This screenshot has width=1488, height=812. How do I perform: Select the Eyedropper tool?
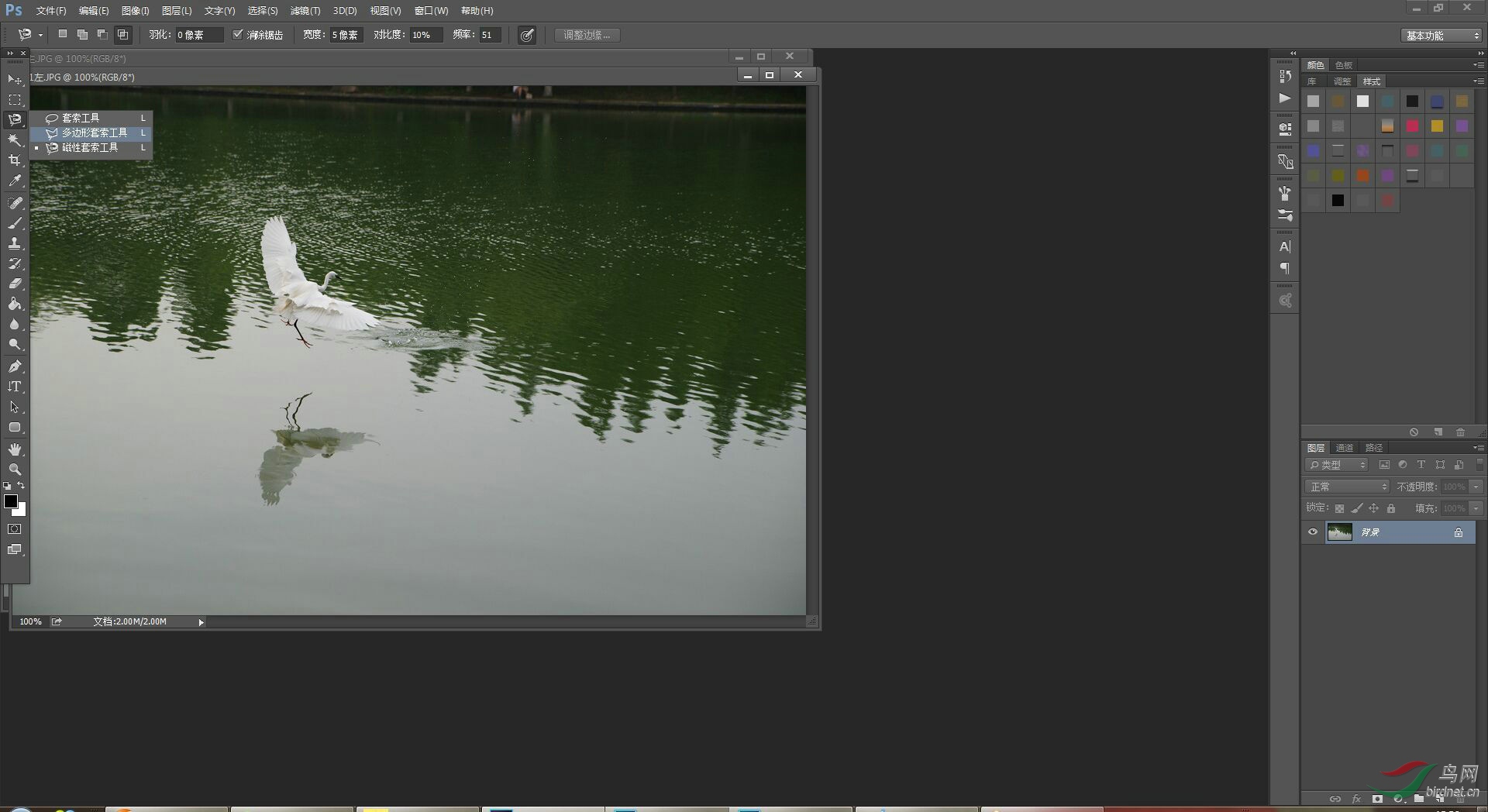pyautogui.click(x=15, y=181)
